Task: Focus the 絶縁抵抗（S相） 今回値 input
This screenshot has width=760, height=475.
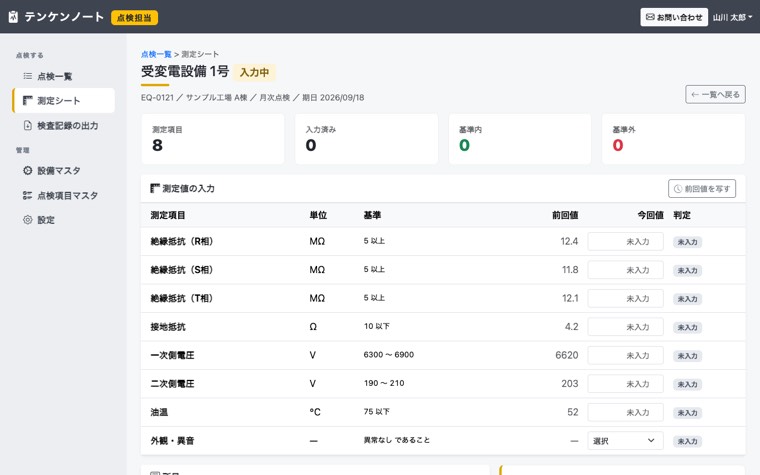Action: (625, 270)
